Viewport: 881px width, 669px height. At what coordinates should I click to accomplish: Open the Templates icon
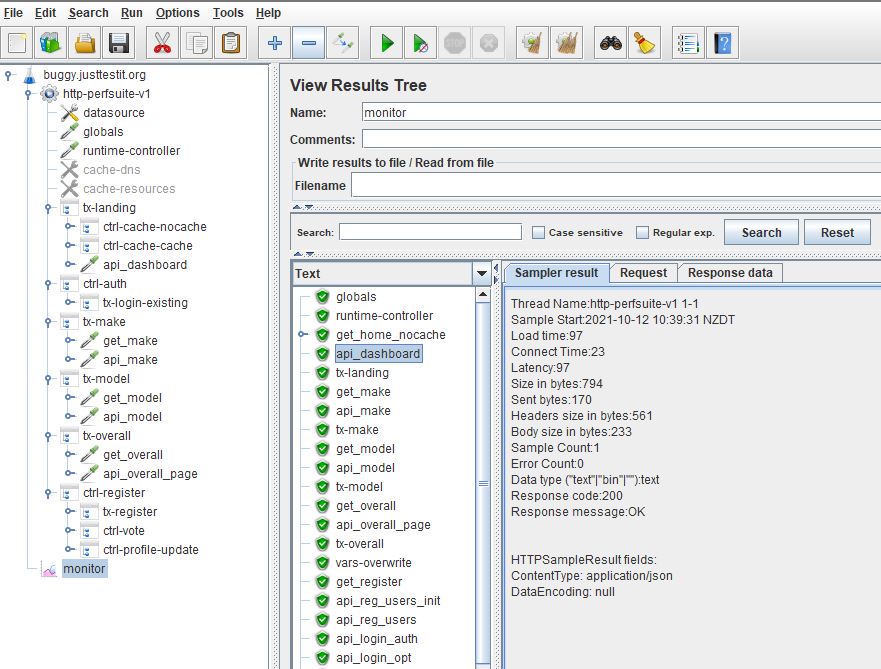pos(51,43)
